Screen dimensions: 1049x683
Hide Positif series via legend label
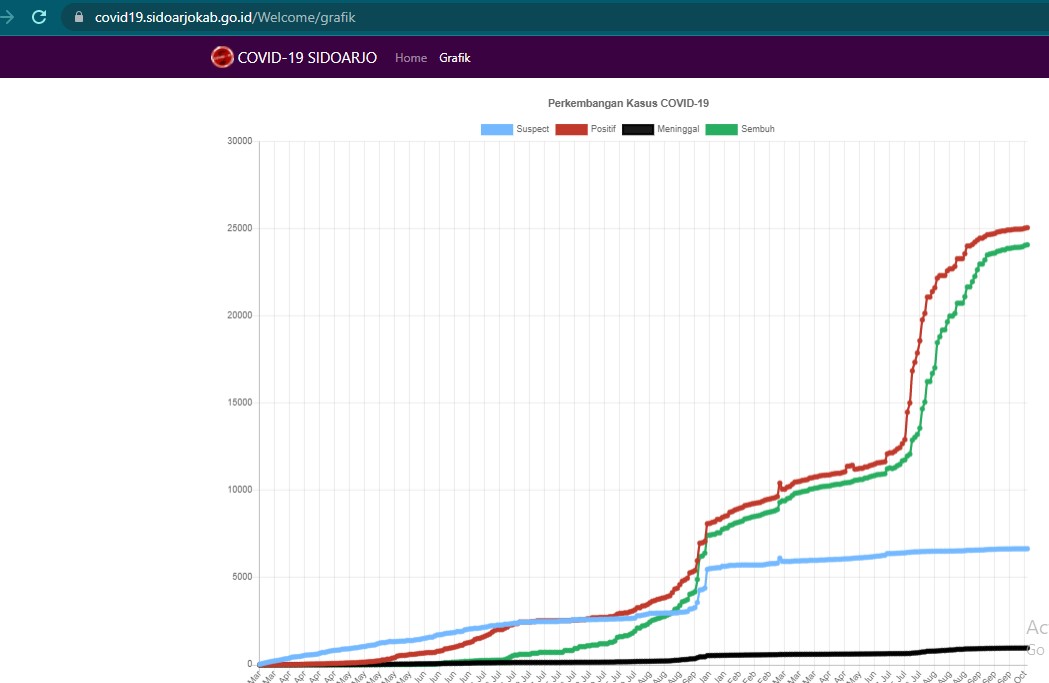(x=603, y=129)
